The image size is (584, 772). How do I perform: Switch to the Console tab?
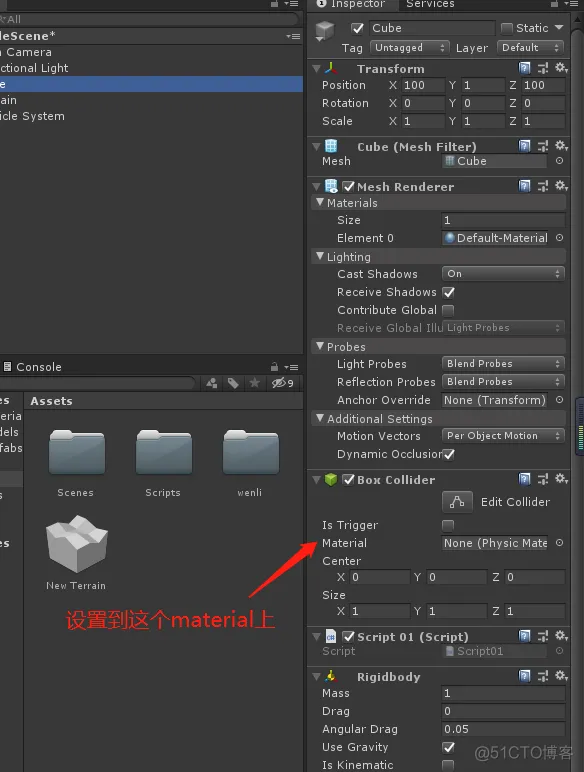[33, 367]
